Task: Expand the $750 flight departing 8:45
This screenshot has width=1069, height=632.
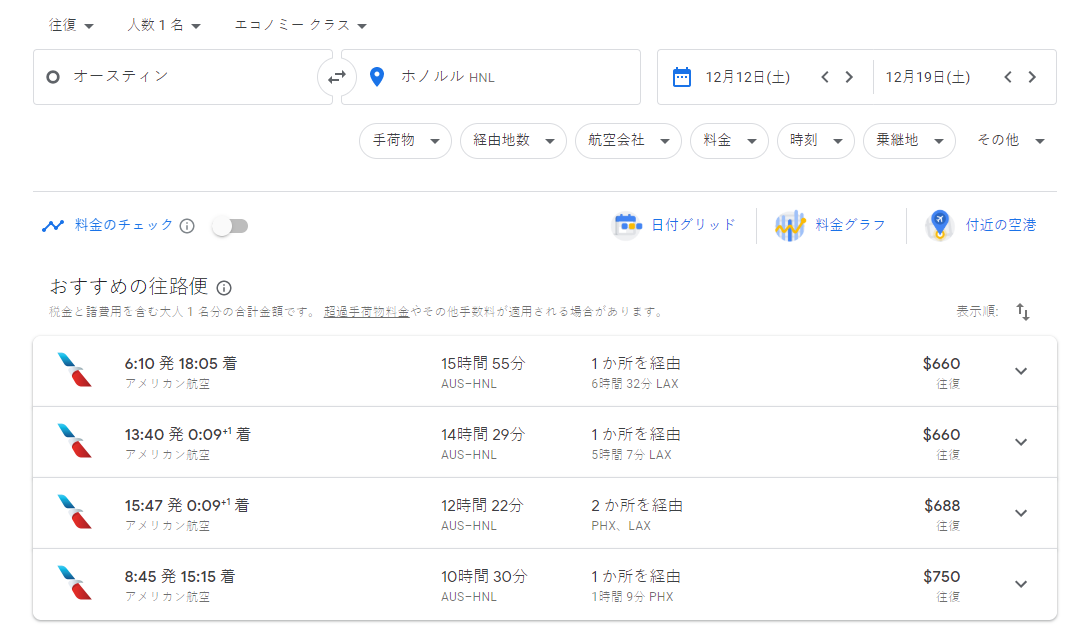Action: [x=1020, y=584]
